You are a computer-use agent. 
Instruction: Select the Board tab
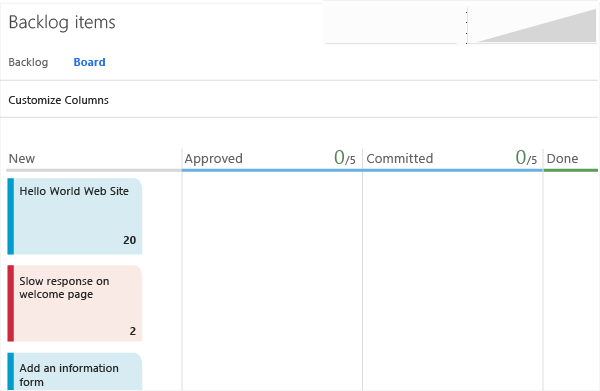pyautogui.click(x=89, y=62)
